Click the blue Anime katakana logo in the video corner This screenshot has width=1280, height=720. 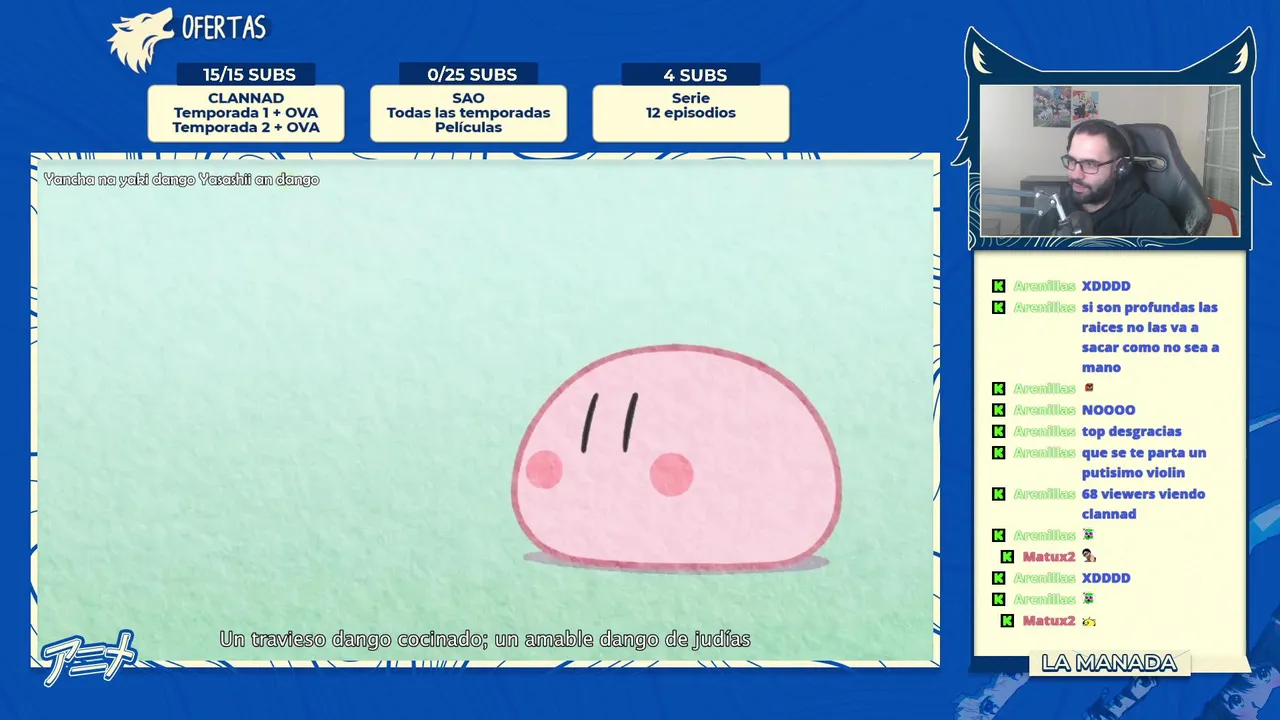point(88,657)
